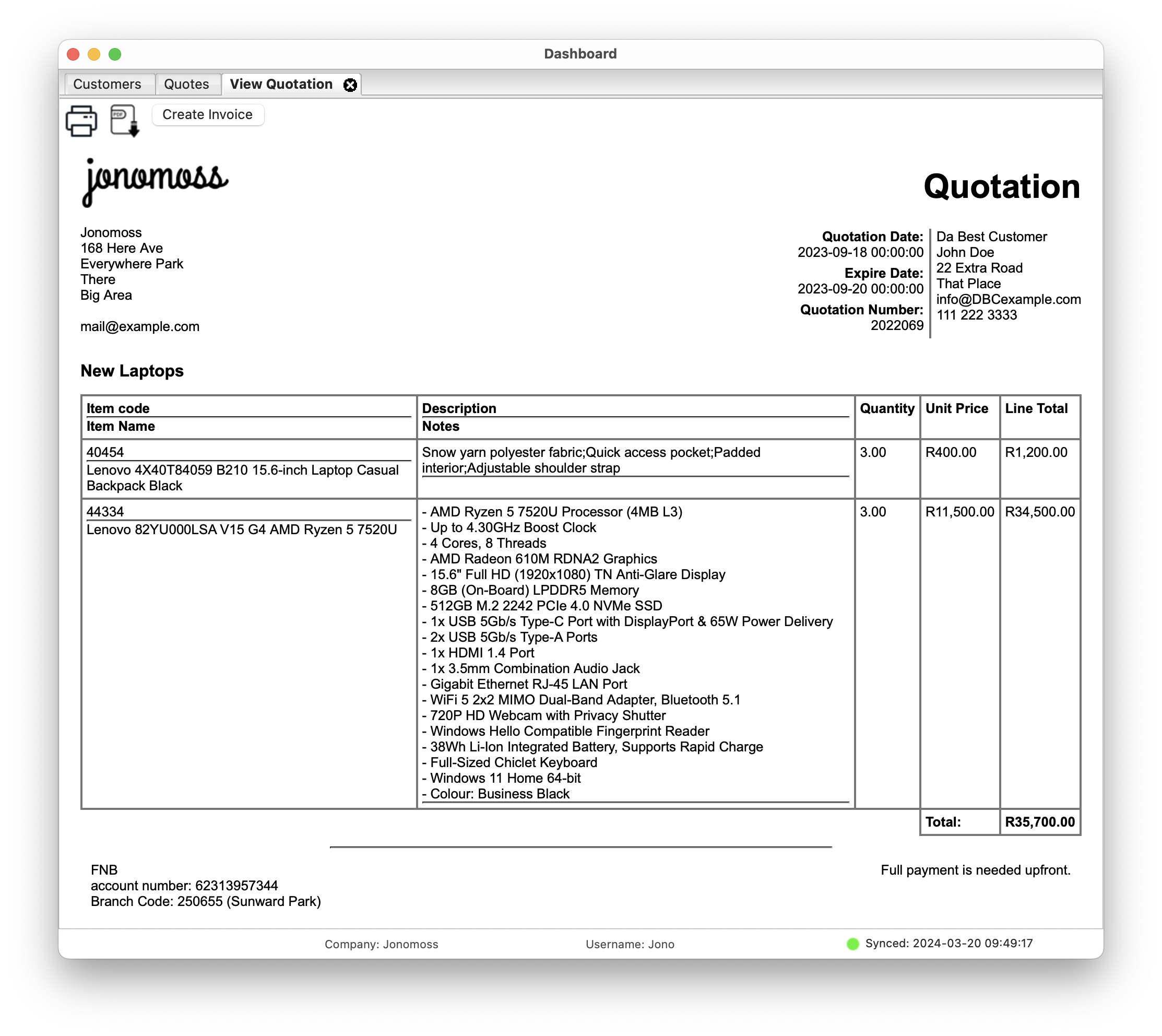Select the Lenovo 82YU000LSA V15 G4 item name
This screenshot has width=1162, height=1036.
click(x=242, y=529)
